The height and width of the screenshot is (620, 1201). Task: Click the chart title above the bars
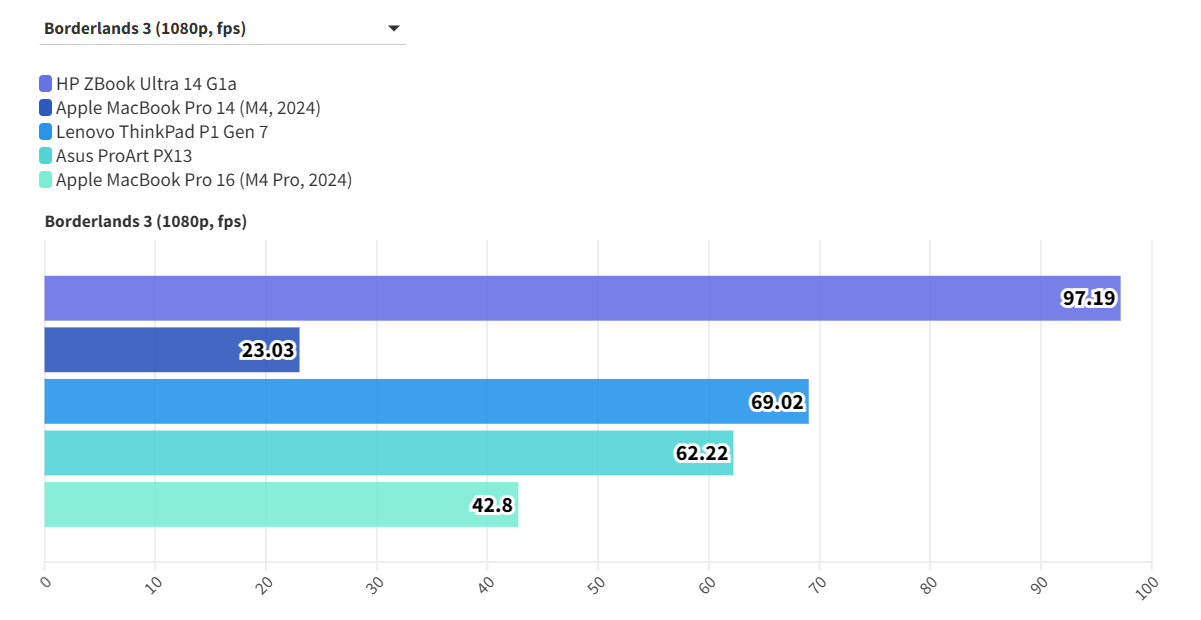coord(146,222)
